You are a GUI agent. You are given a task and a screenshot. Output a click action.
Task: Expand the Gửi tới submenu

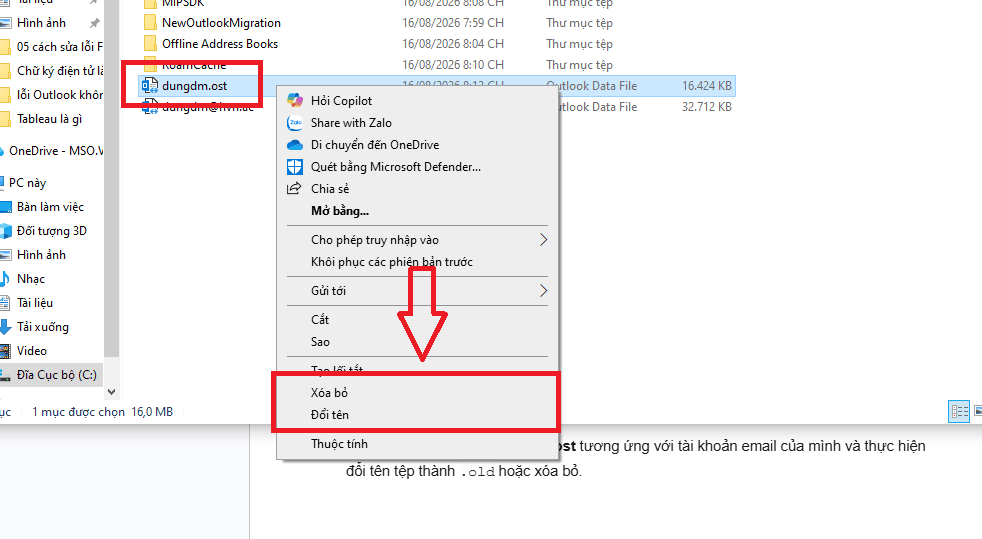pos(417,290)
